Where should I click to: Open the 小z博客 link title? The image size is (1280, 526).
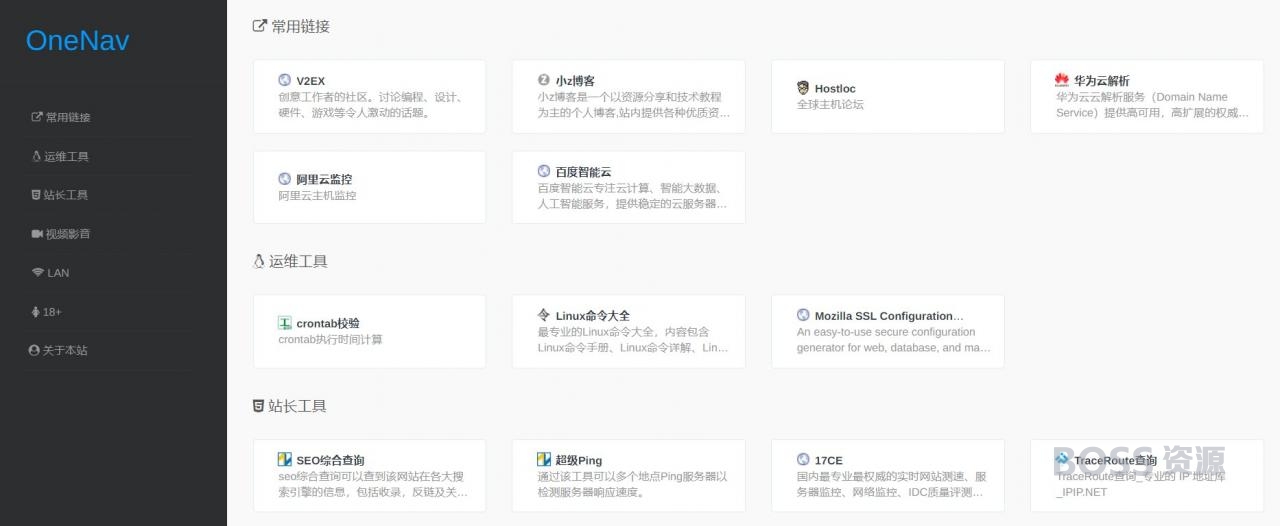[x=576, y=81]
